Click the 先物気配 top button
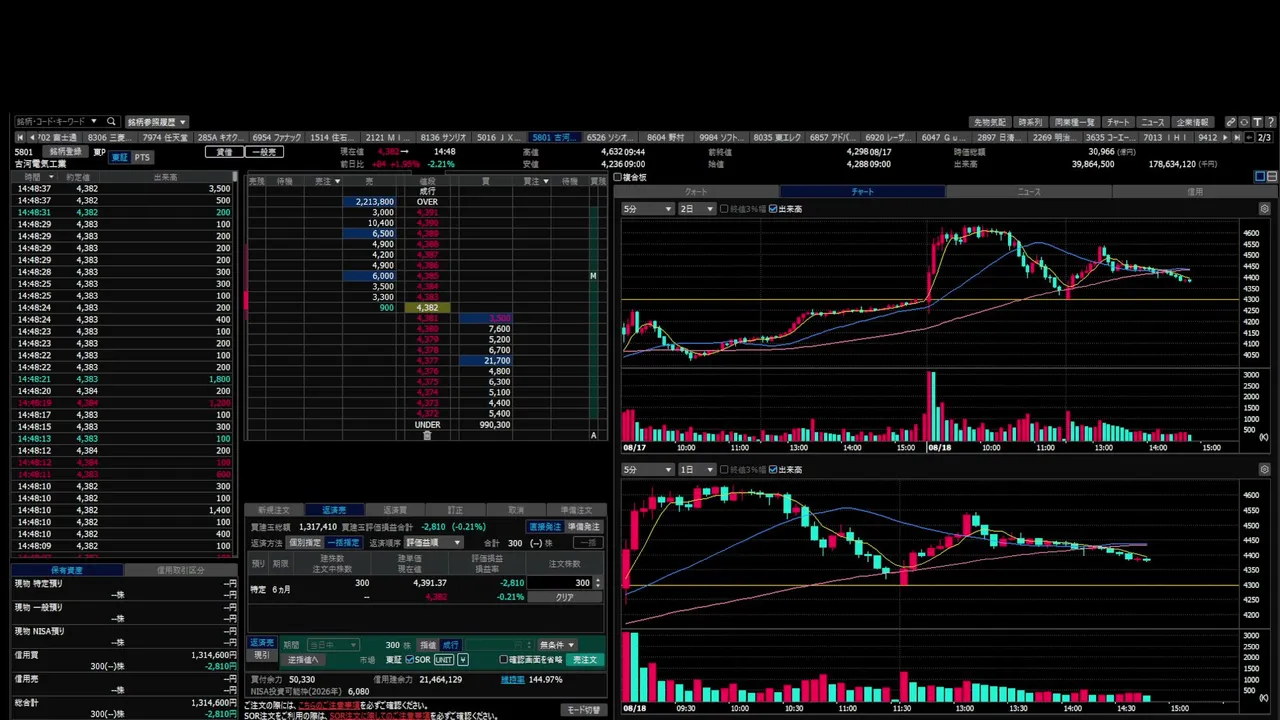 [990, 122]
